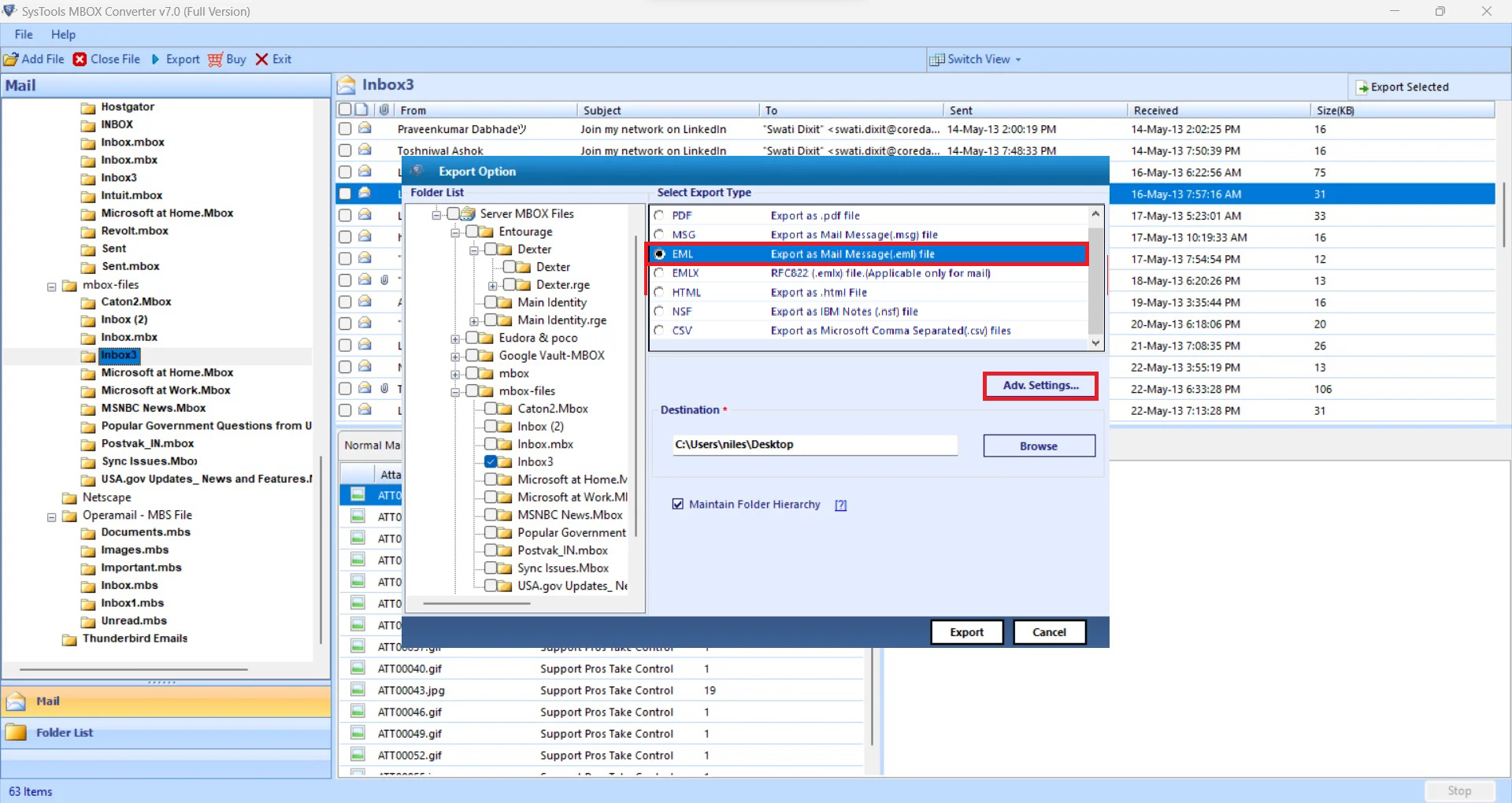Toggle Maintain Folder Hierarchy checkbox
The height and width of the screenshot is (803, 1512).
click(x=678, y=504)
